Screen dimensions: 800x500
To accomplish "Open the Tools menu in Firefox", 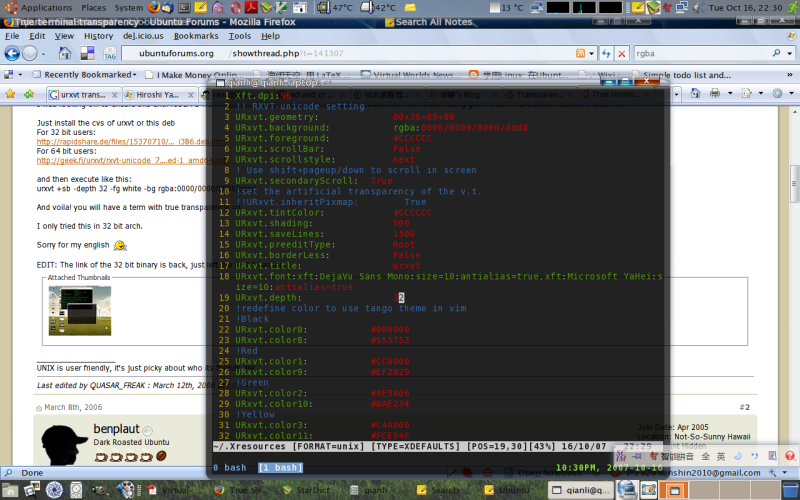I will [239, 36].
